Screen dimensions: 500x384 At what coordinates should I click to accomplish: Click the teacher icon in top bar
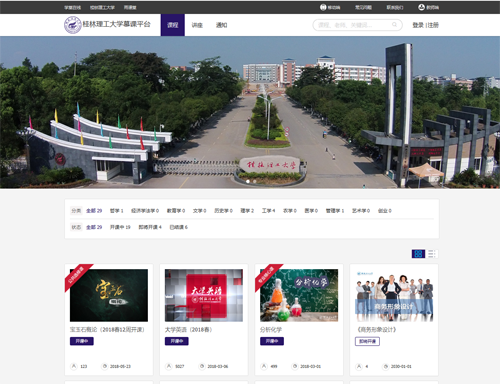click(x=421, y=7)
